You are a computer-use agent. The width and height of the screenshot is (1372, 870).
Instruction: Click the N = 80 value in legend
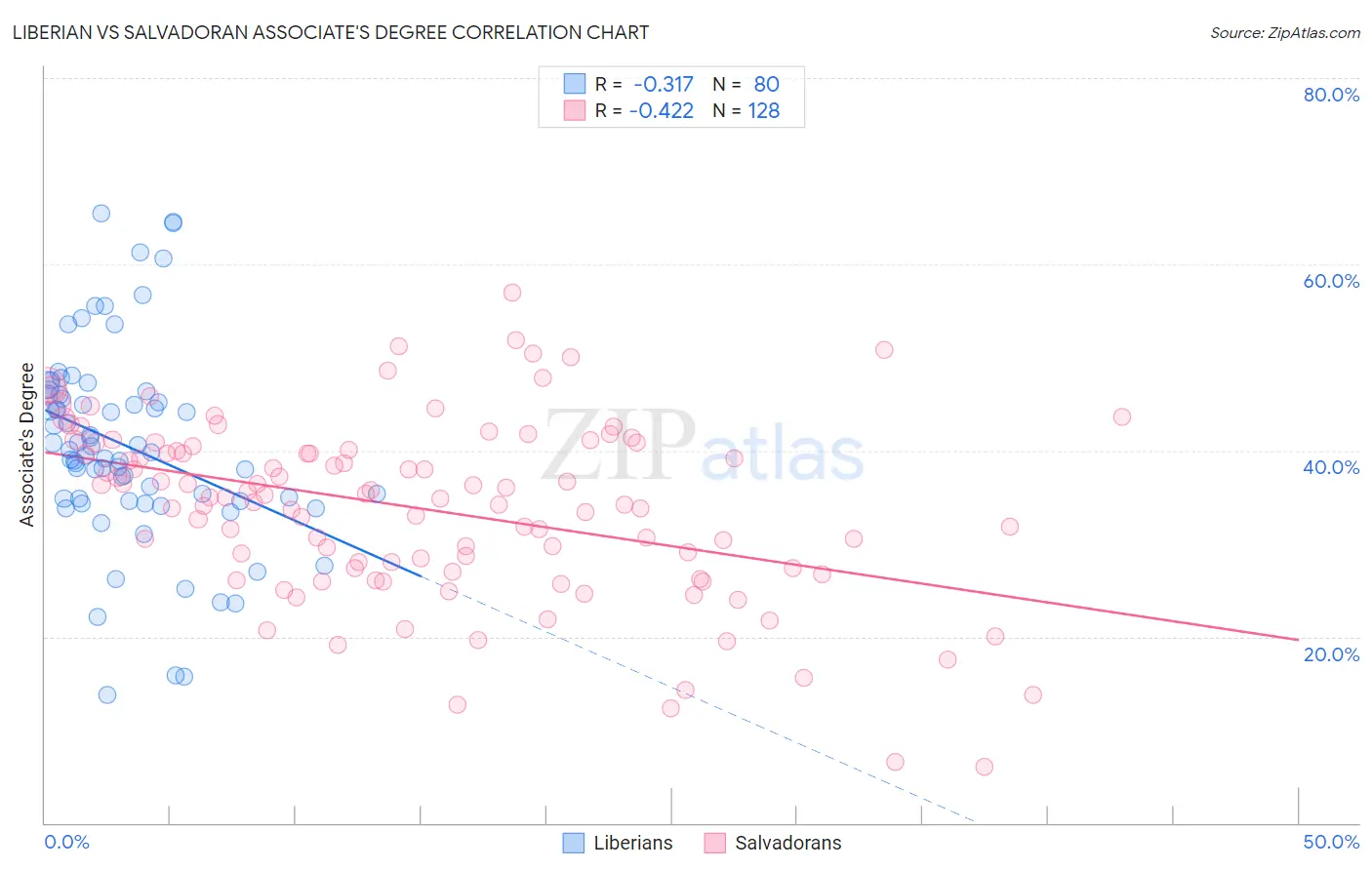tap(746, 84)
